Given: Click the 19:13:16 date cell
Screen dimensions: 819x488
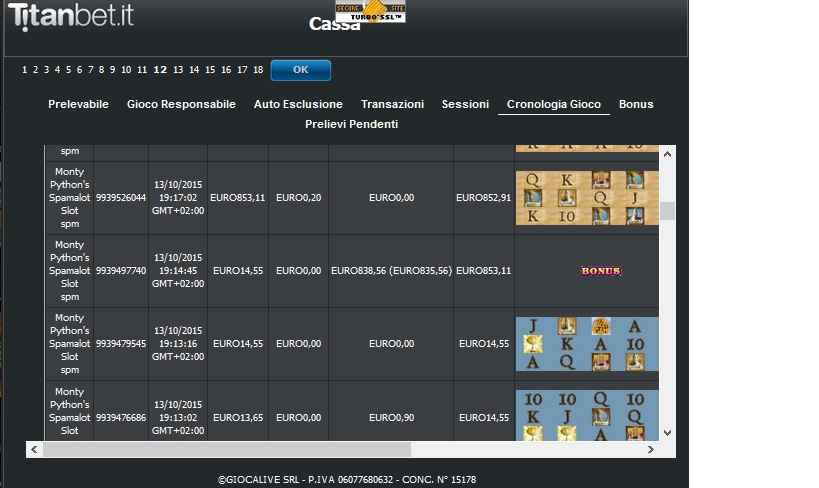Looking at the screenshot, I should tap(178, 344).
